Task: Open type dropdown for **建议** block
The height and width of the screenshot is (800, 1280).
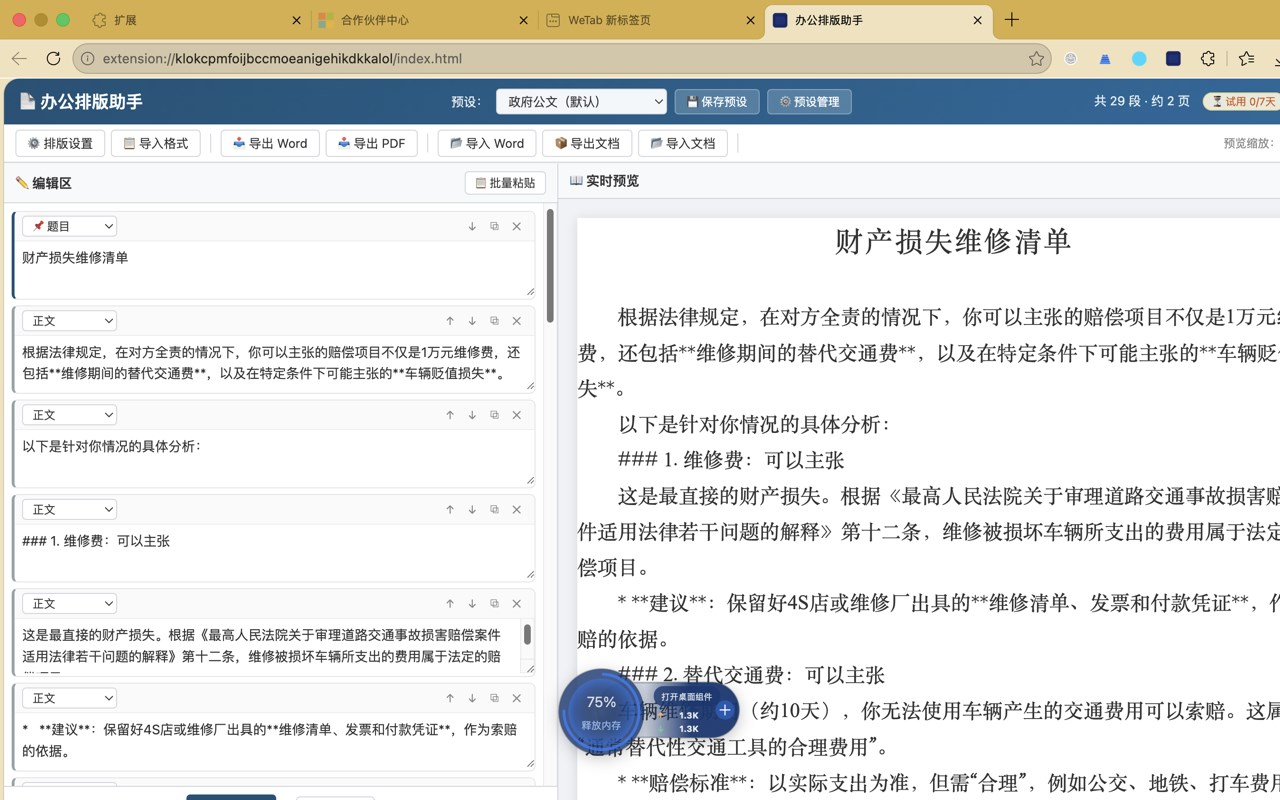Action: pyautogui.click(x=70, y=698)
